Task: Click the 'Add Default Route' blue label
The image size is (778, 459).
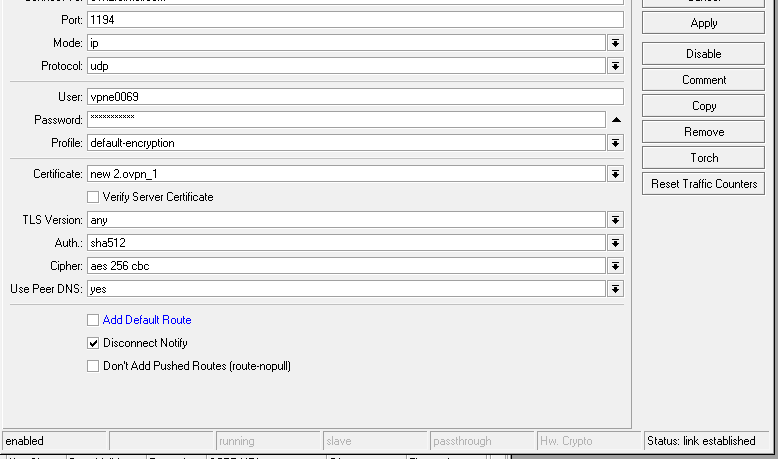Action: coord(147,320)
